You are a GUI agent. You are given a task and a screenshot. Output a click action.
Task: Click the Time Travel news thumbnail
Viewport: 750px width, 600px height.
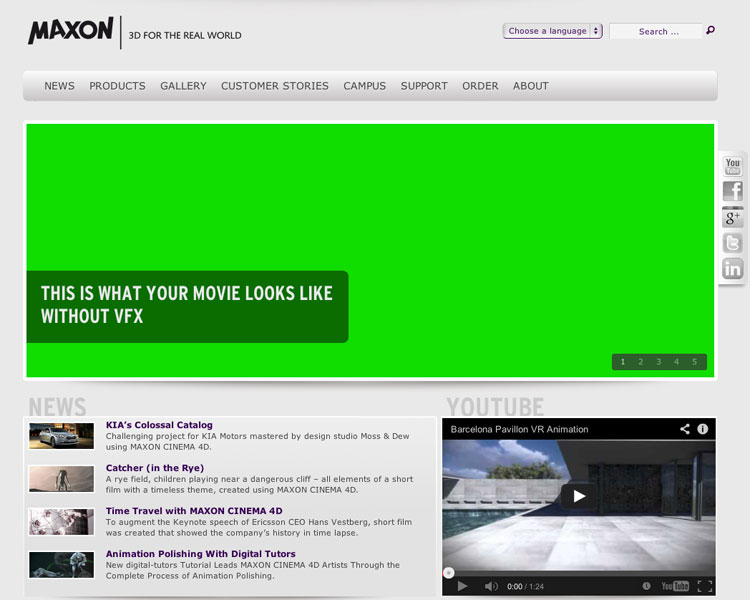61,522
